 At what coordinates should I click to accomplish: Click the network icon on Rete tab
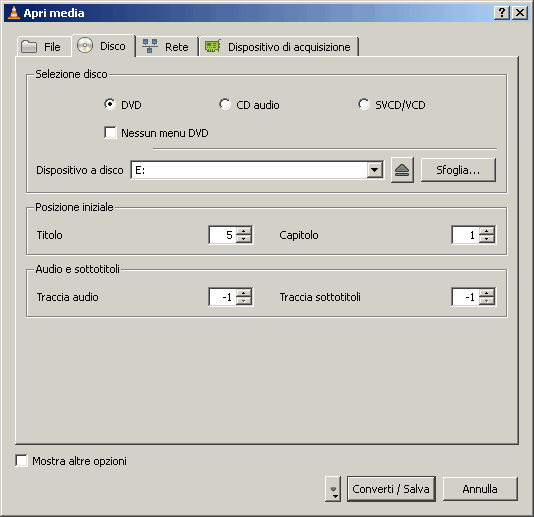[150, 46]
